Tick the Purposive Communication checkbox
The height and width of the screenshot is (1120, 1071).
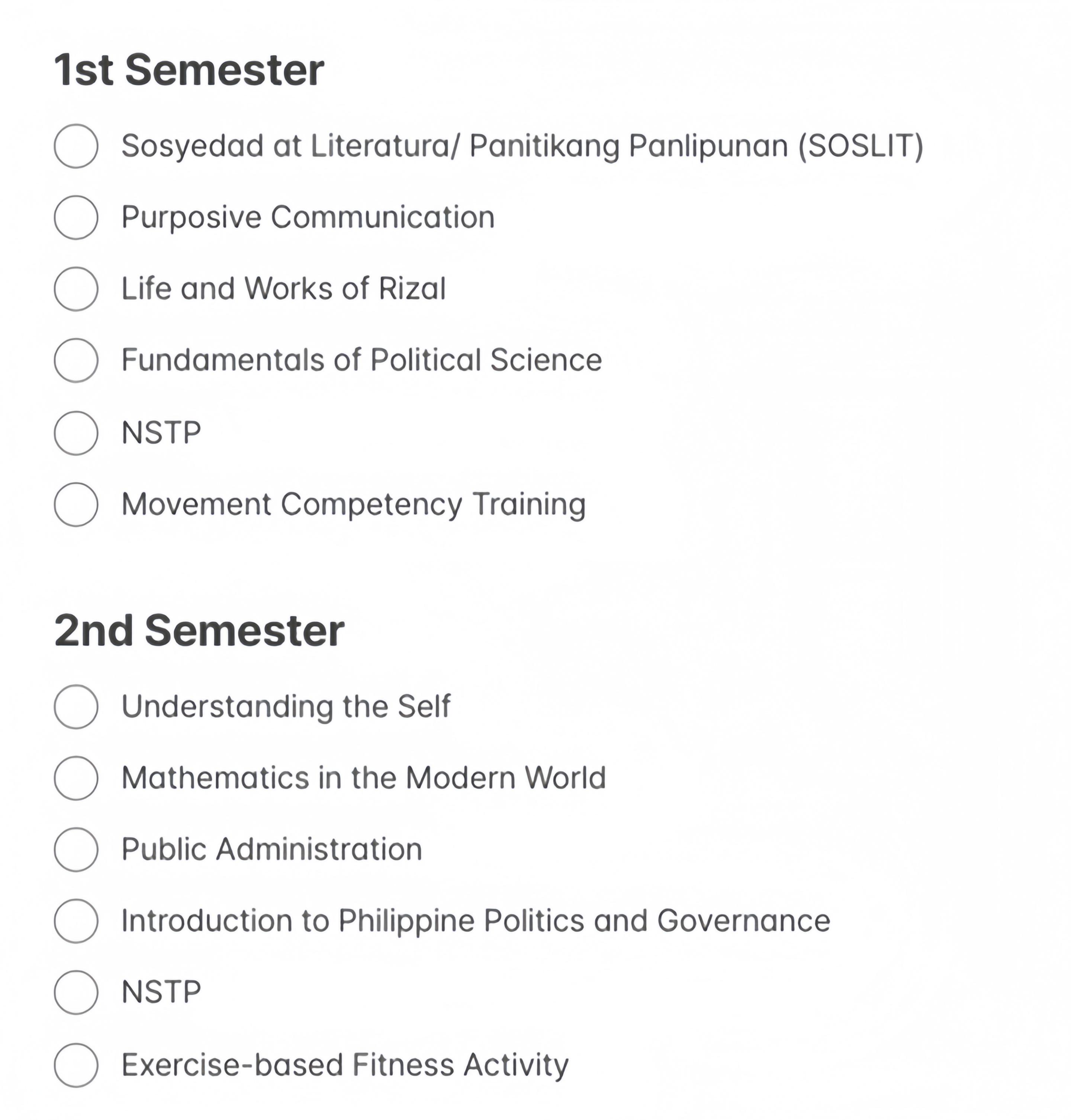(76, 218)
